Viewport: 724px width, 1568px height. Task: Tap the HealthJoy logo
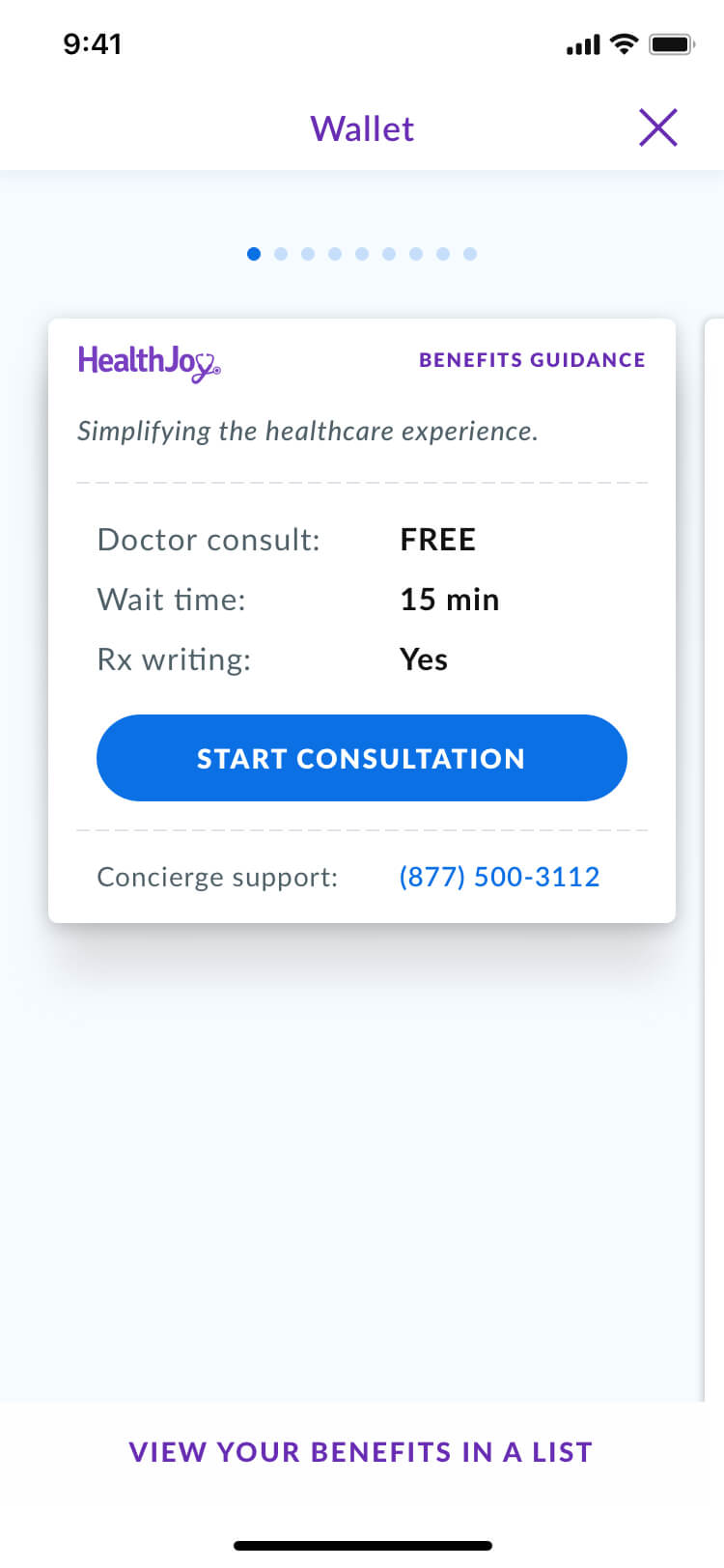click(x=149, y=362)
